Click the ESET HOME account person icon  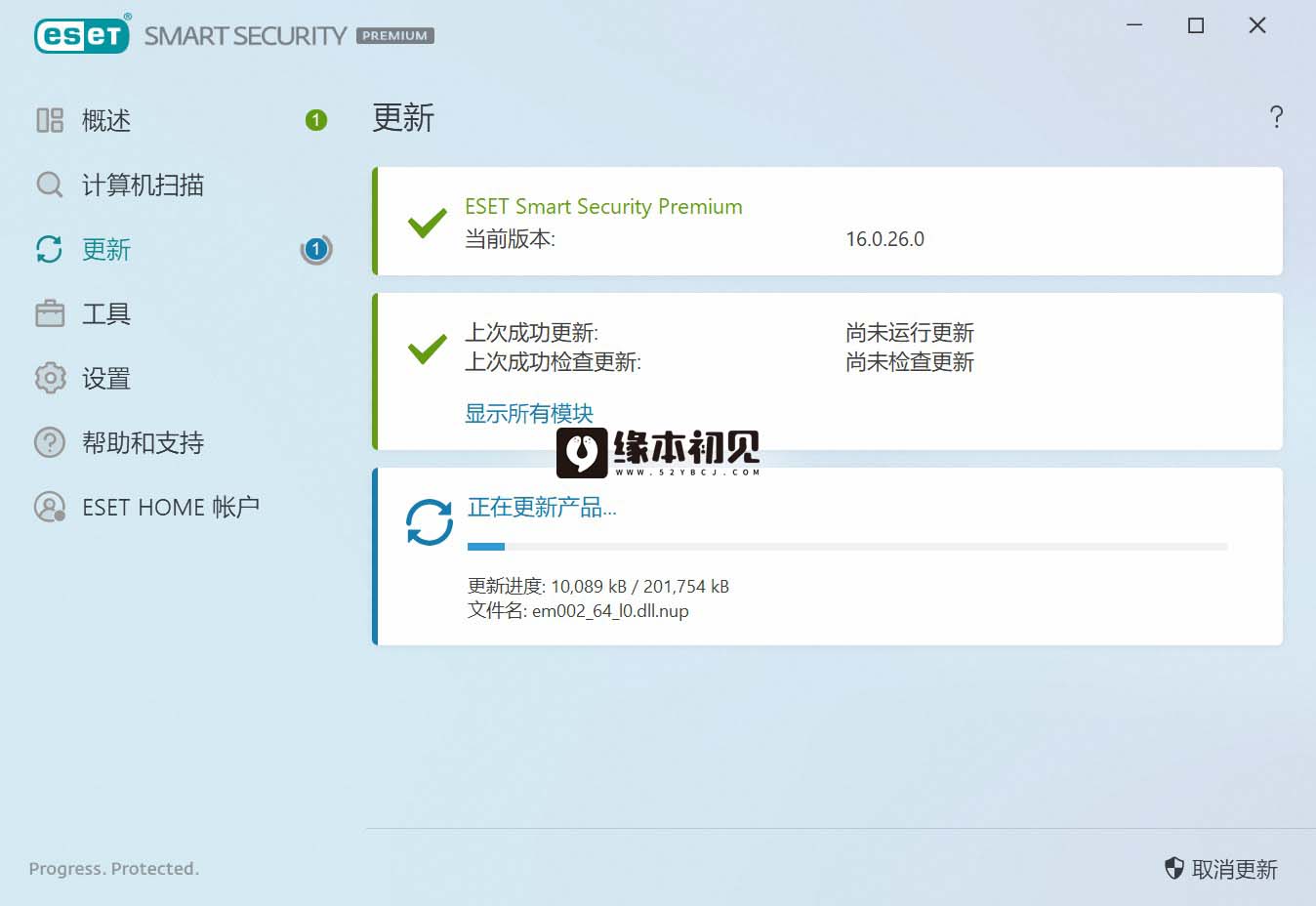[50, 507]
